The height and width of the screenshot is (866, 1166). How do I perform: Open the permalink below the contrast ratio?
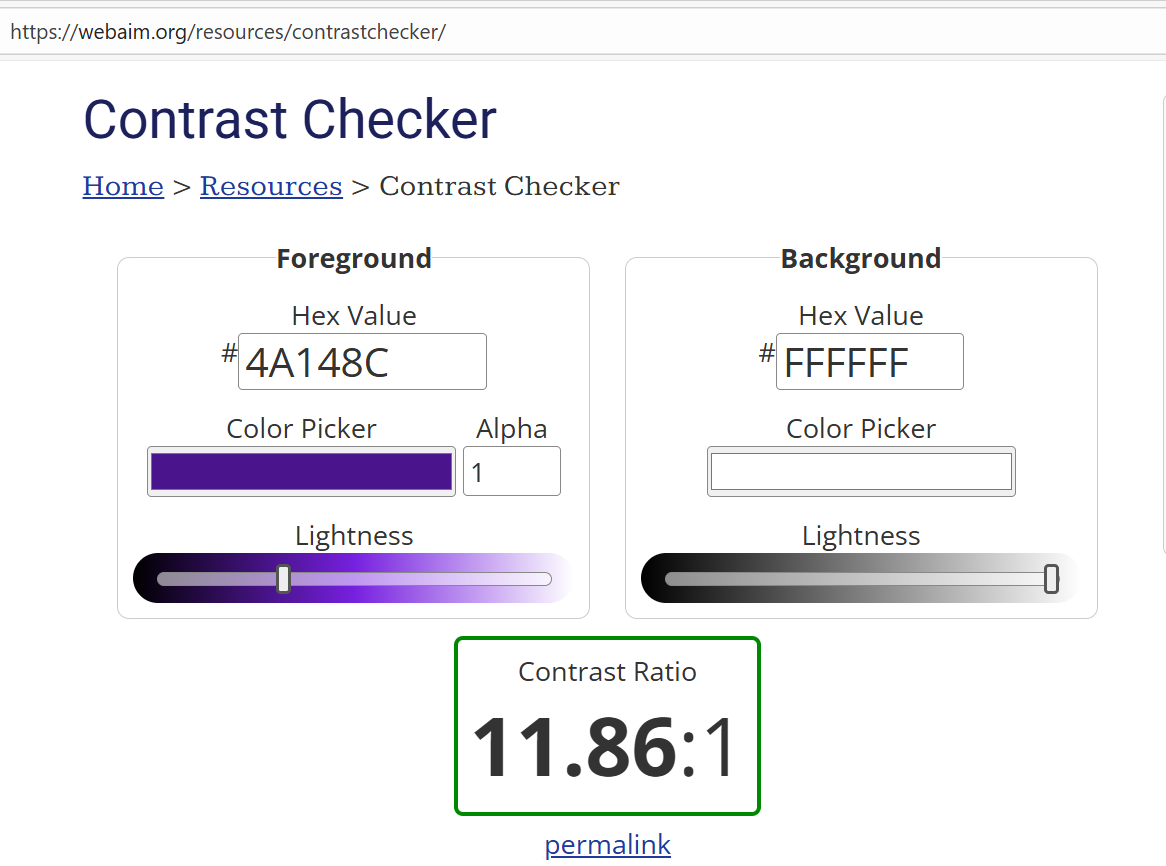pos(607,845)
